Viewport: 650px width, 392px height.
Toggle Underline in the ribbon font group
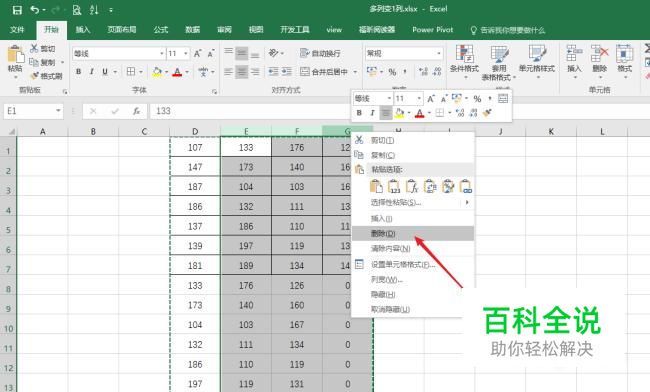[x=105, y=72]
